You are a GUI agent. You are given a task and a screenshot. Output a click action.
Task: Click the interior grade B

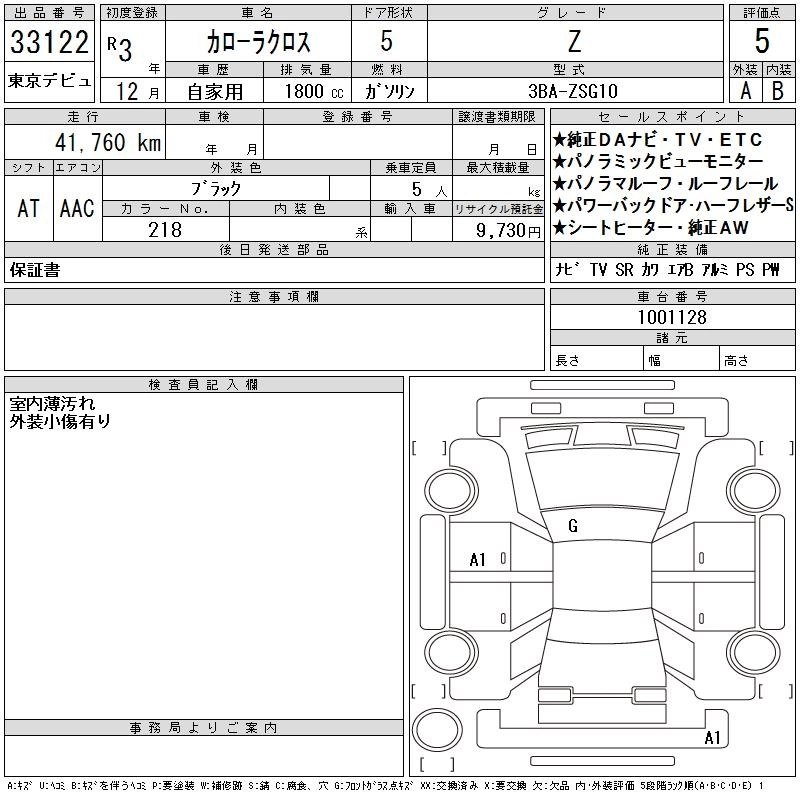click(778, 91)
